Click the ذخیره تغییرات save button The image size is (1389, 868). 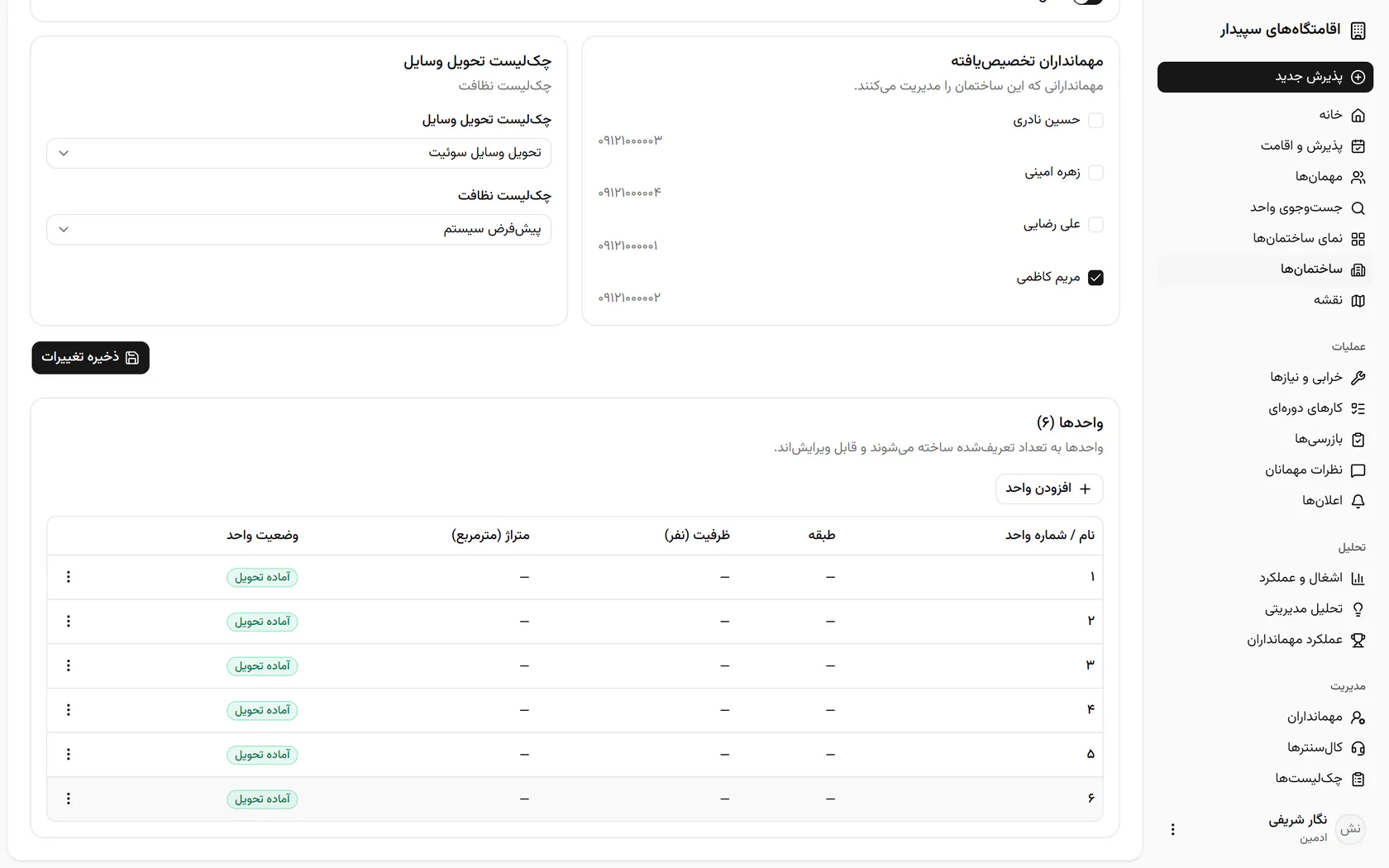(x=91, y=357)
